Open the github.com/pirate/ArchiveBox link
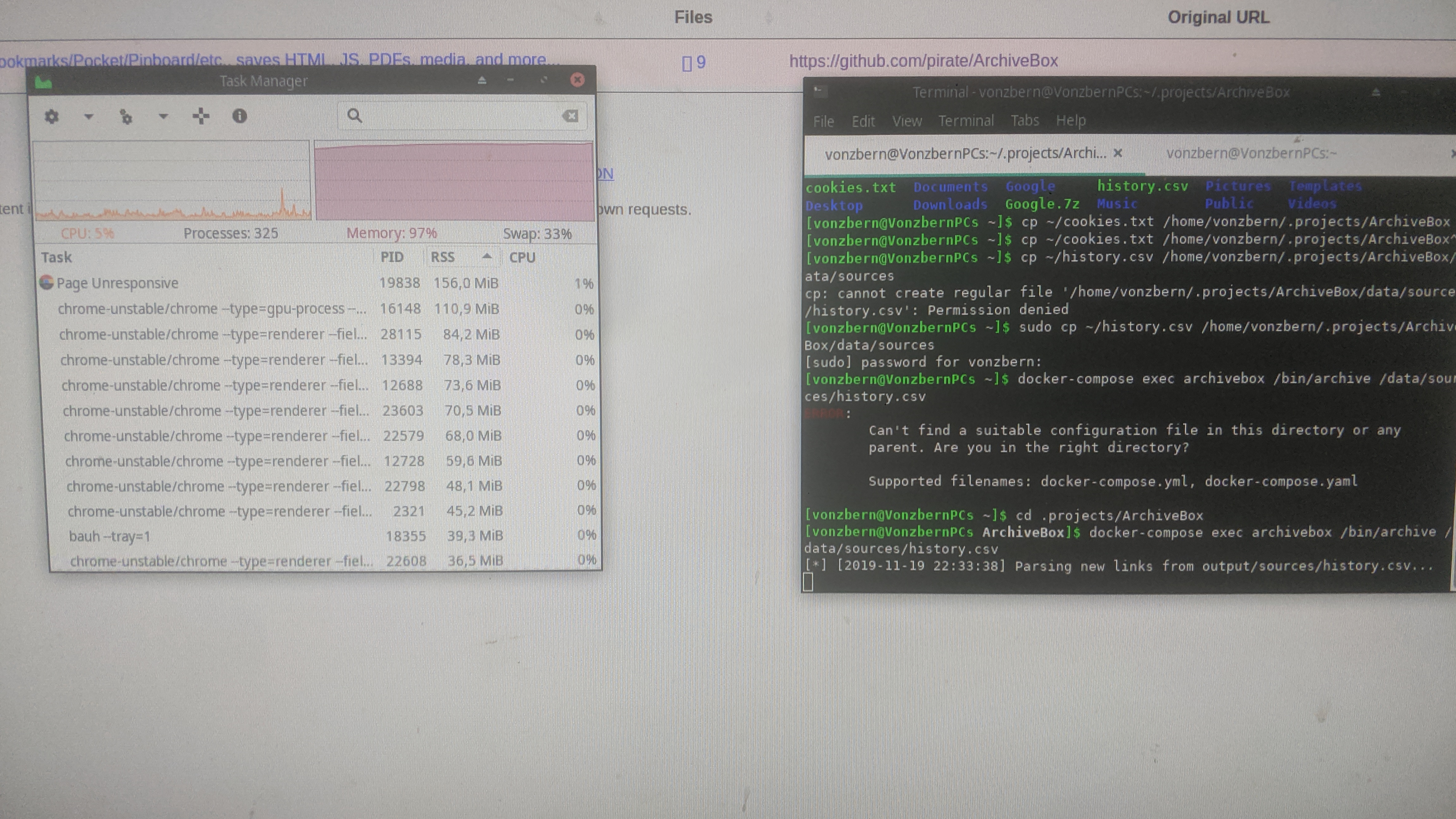1456x819 pixels. click(x=923, y=61)
